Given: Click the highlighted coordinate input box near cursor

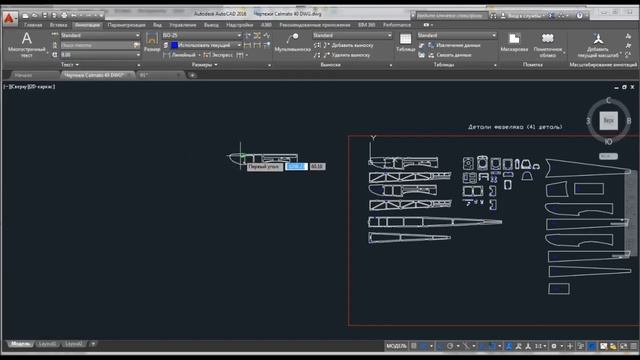Looking at the screenshot, I should pyautogui.click(x=296, y=167).
